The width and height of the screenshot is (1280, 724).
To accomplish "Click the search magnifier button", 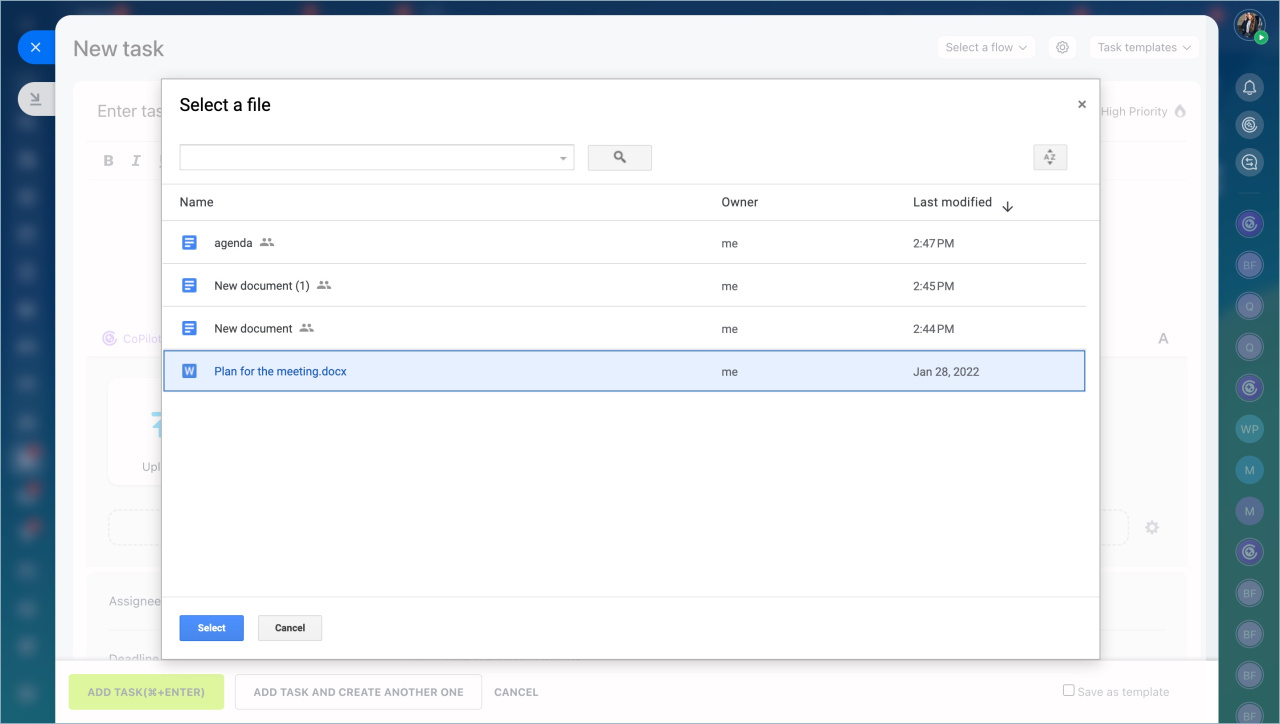I will [x=619, y=158].
